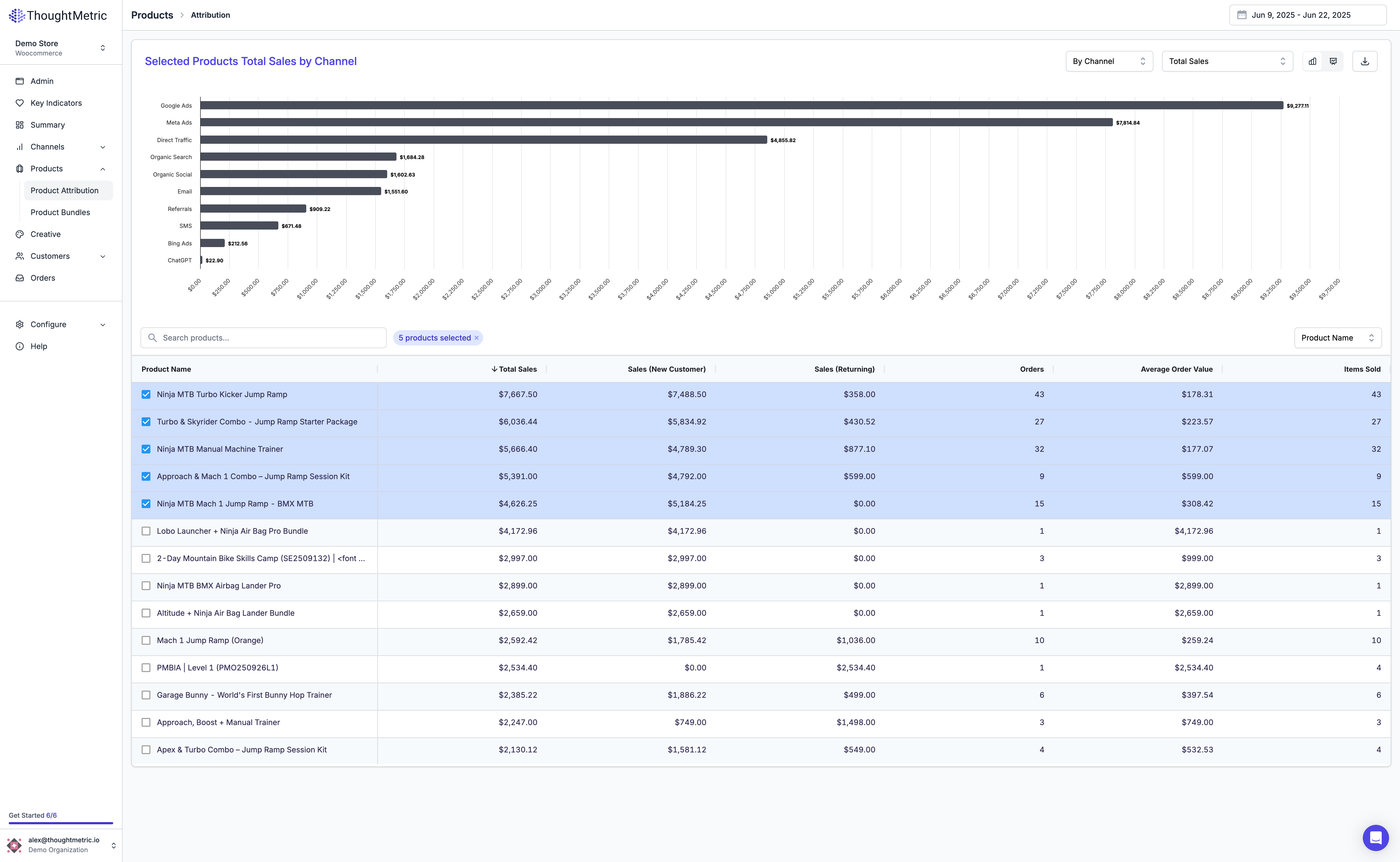Open the By Channel dropdown
The width and height of the screenshot is (1400, 862).
point(1109,61)
